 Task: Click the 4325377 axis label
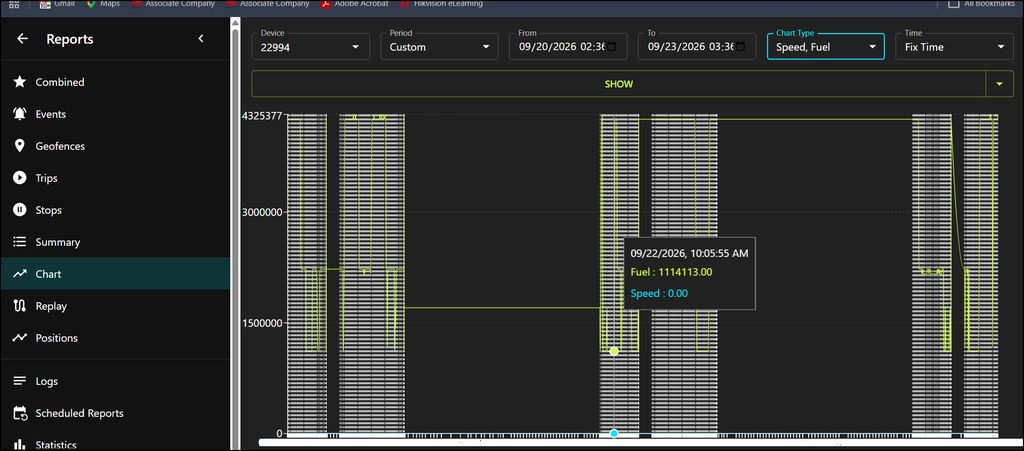click(263, 116)
